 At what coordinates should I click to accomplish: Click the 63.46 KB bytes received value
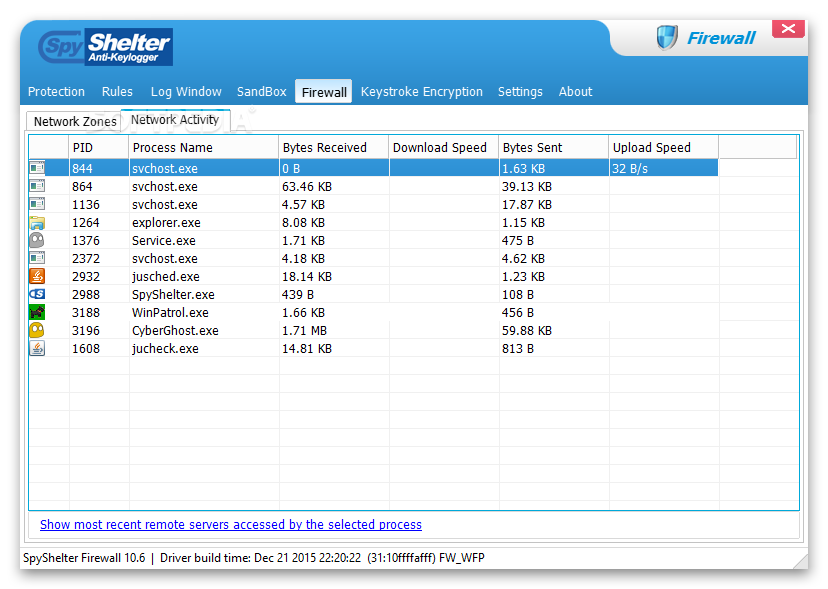coord(307,186)
